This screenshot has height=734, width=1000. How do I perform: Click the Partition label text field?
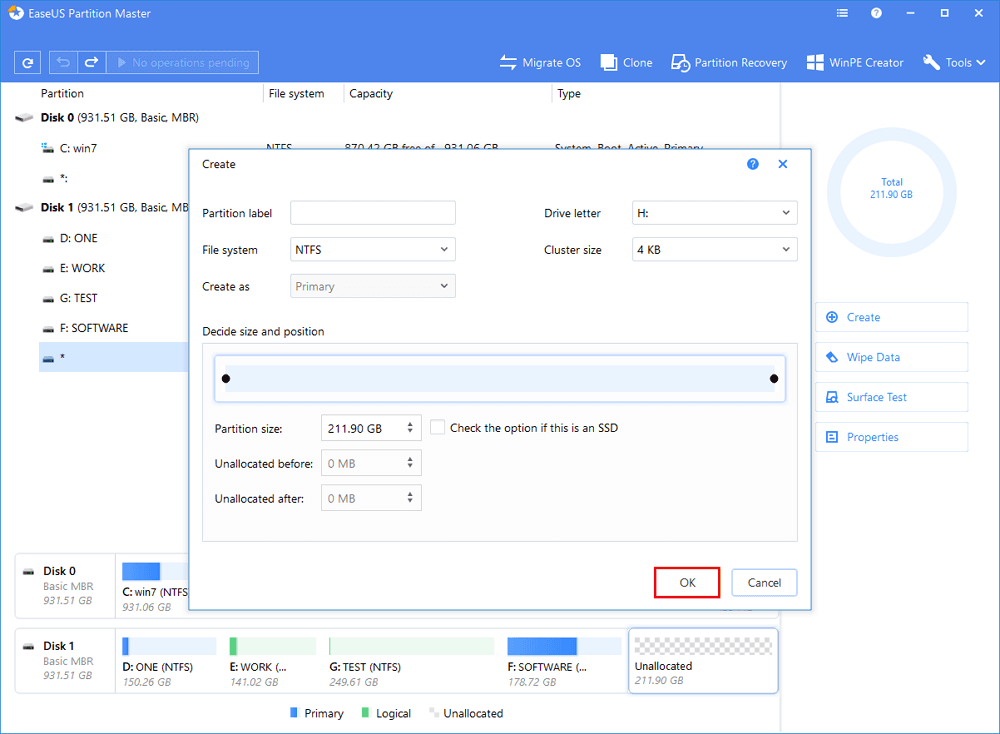click(x=372, y=213)
